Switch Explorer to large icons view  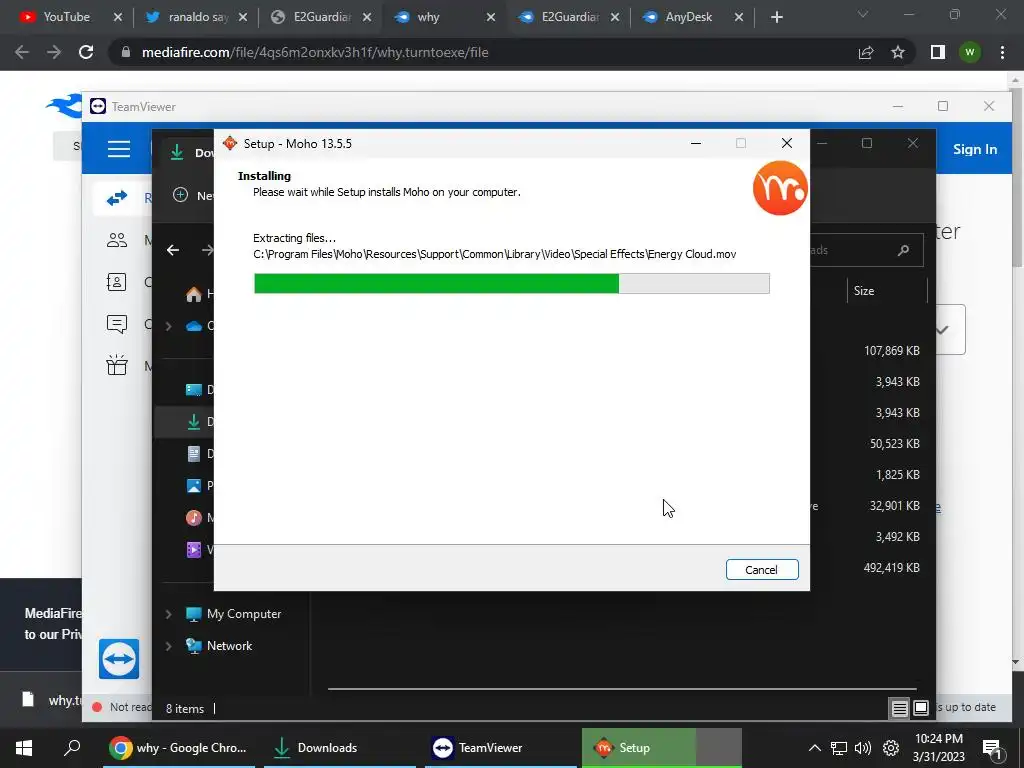coord(921,708)
